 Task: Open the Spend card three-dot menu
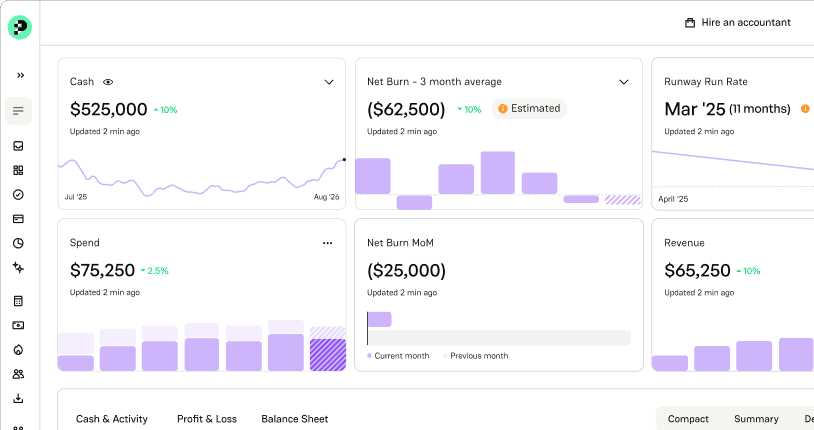coord(328,243)
